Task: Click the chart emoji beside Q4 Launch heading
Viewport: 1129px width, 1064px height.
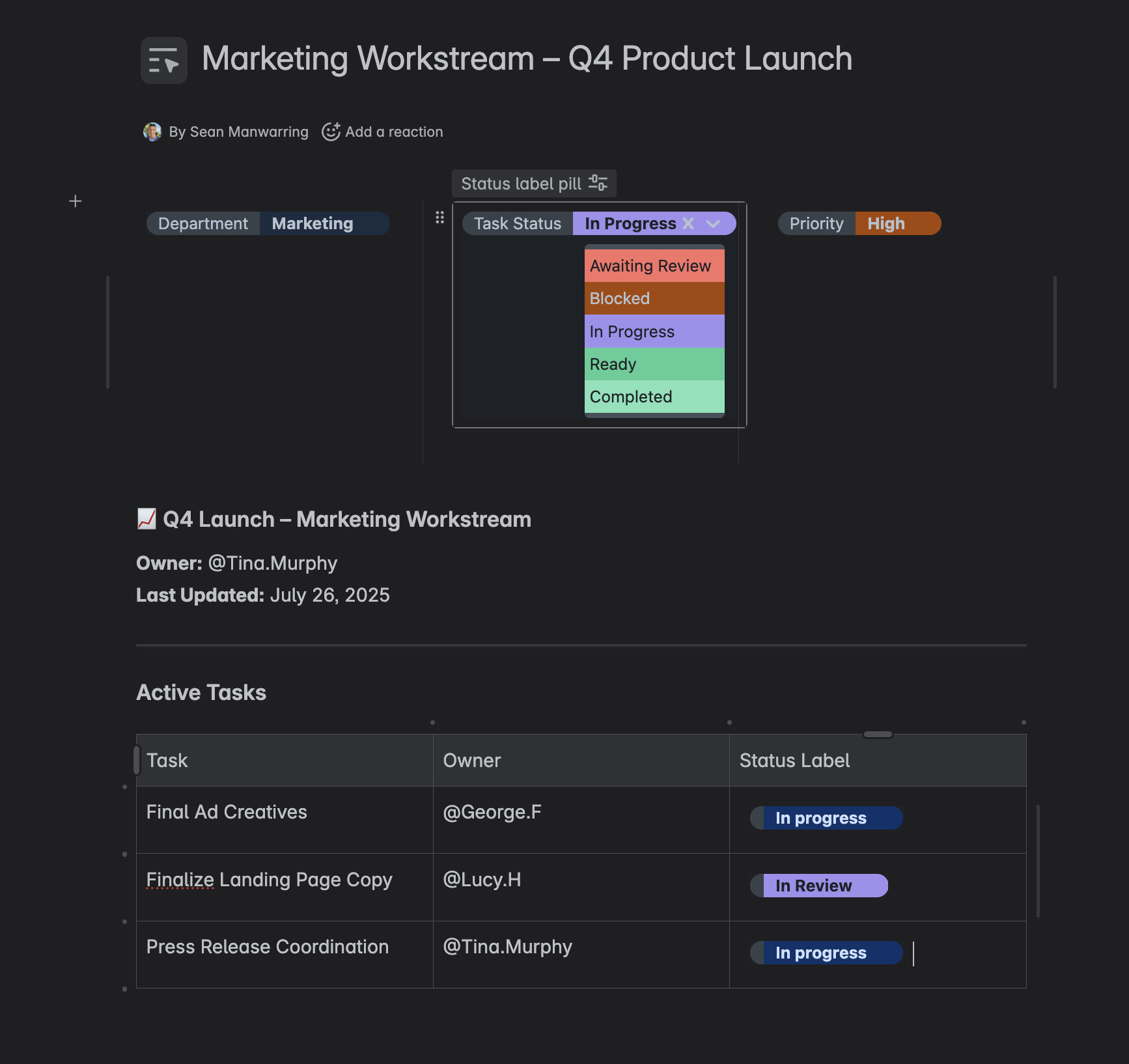Action: click(x=146, y=519)
